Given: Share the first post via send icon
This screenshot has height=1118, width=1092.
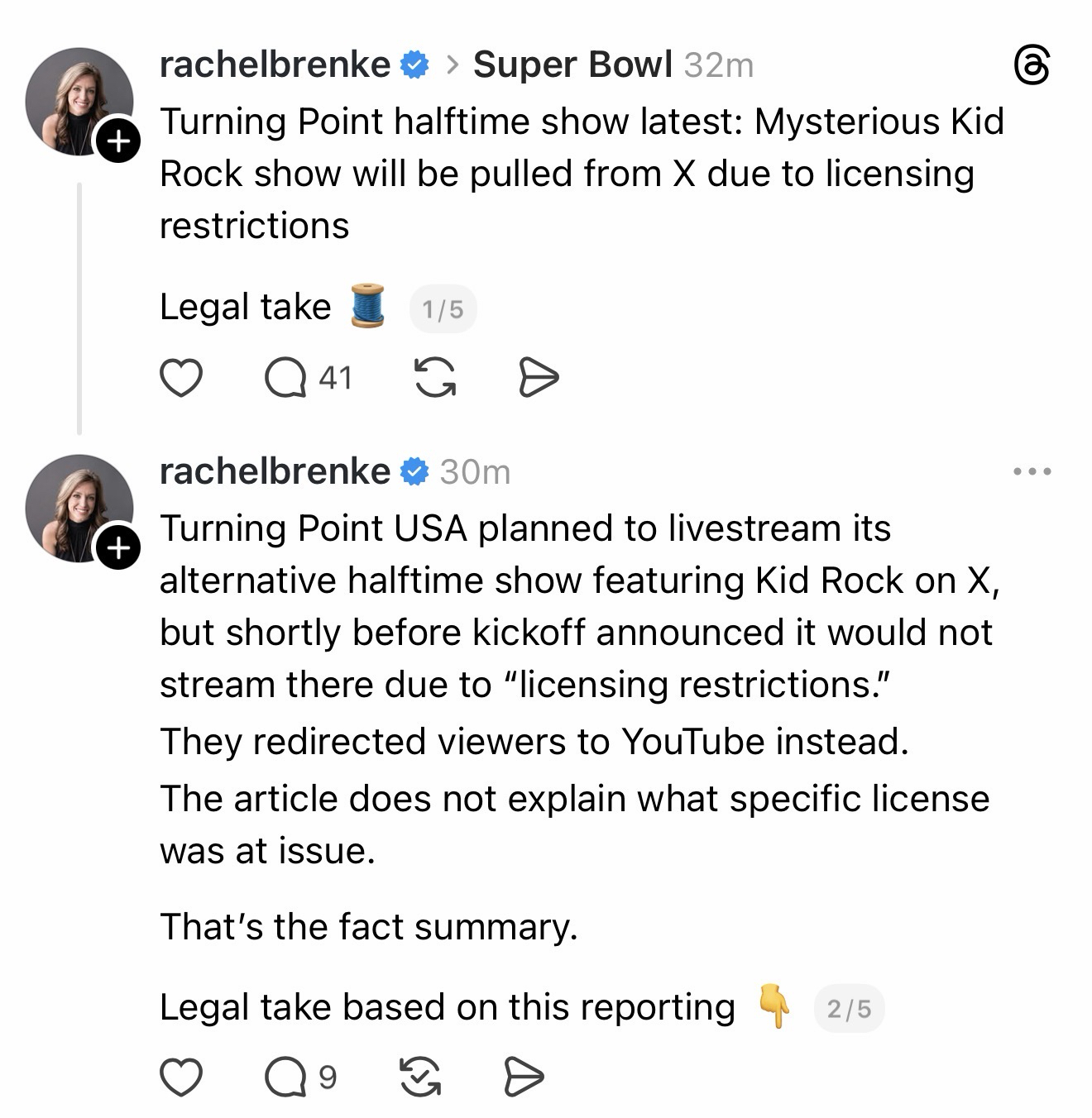Looking at the screenshot, I should tap(539, 379).
